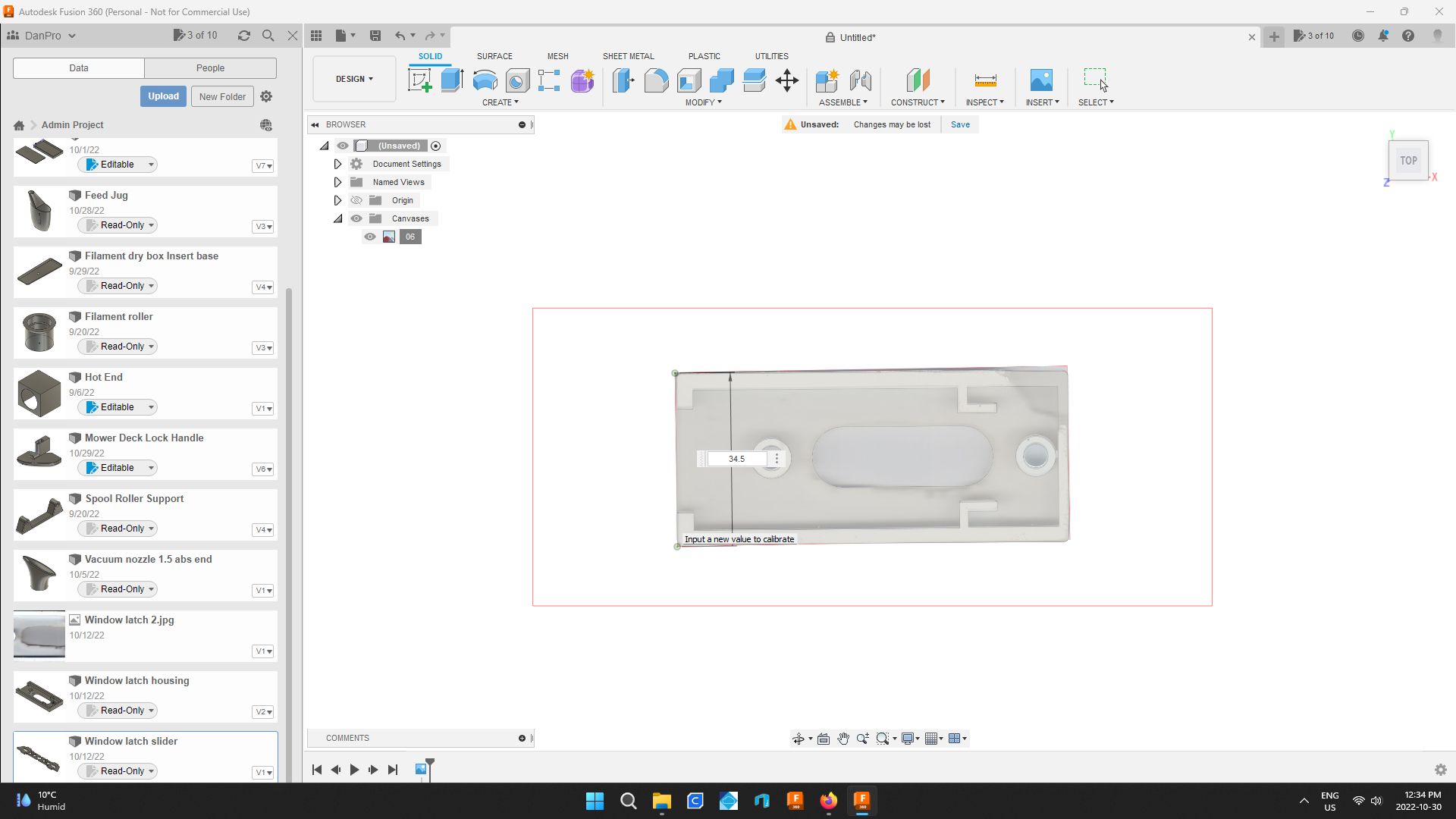
Task: Click the Save link in unsaved banner
Action: 960,124
